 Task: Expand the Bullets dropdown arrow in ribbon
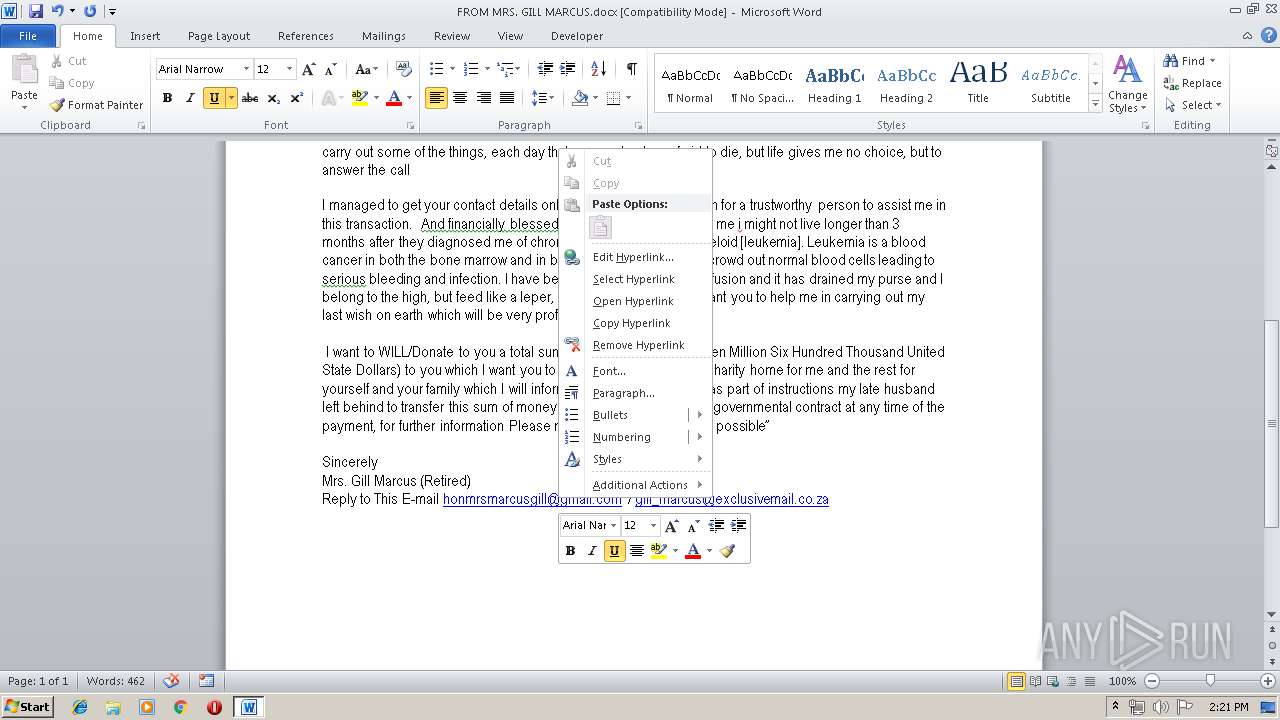pyautogui.click(x=452, y=69)
